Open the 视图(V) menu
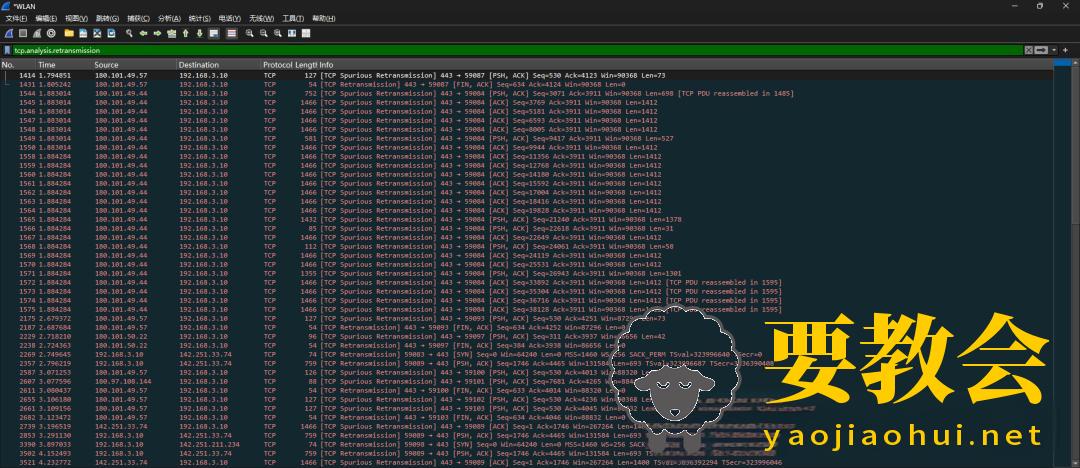 point(76,18)
